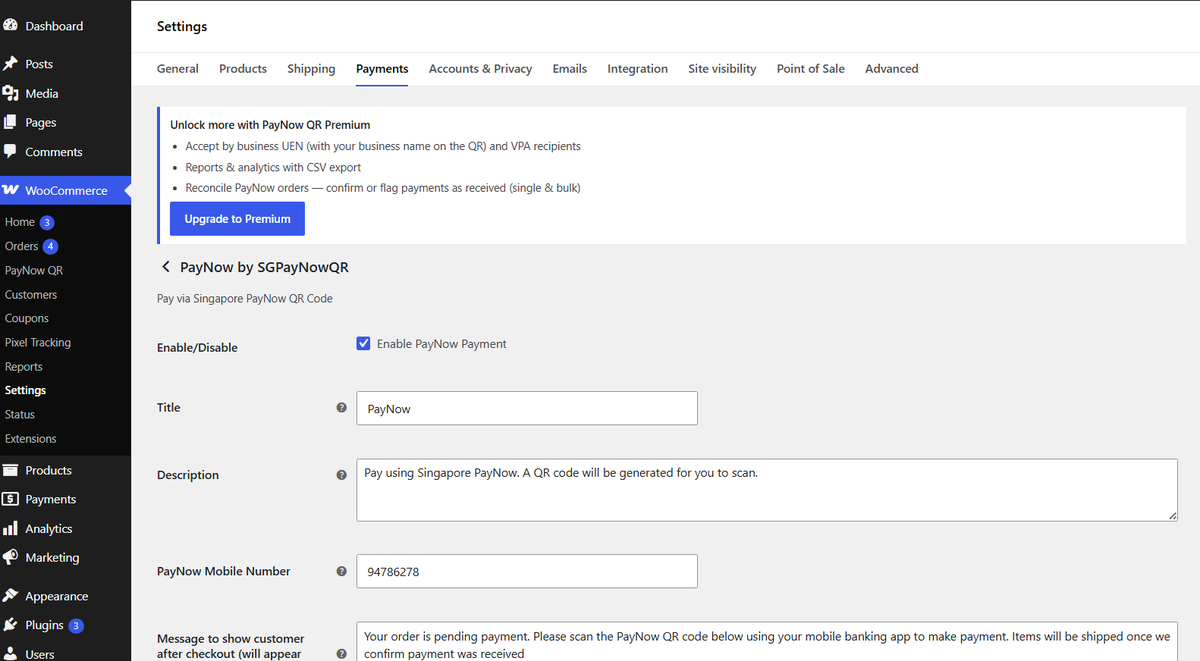The height and width of the screenshot is (661, 1200).
Task: Toggle Enable PayNow Payment checkbox
Action: click(364, 343)
